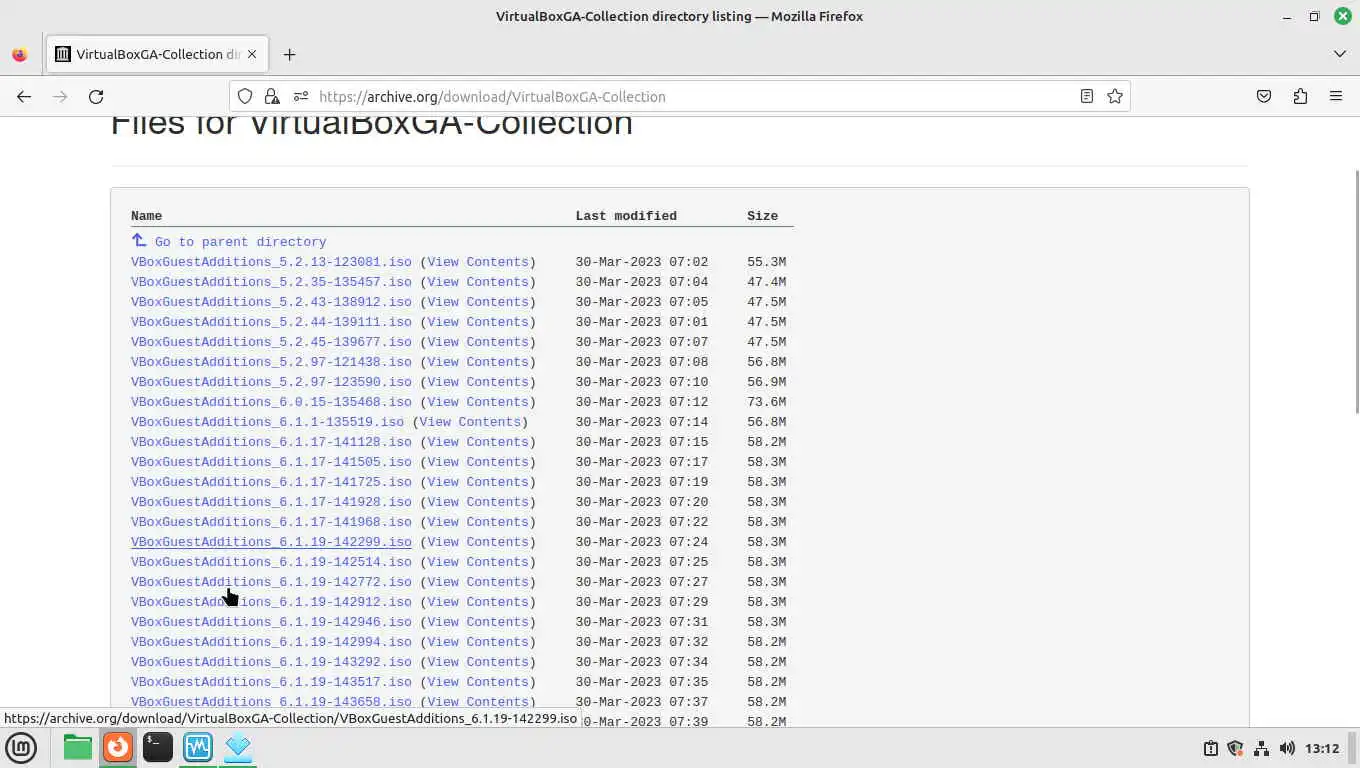View Contents of 6.1.17-141128 iso
The width and height of the screenshot is (1360, 768).
click(478, 442)
